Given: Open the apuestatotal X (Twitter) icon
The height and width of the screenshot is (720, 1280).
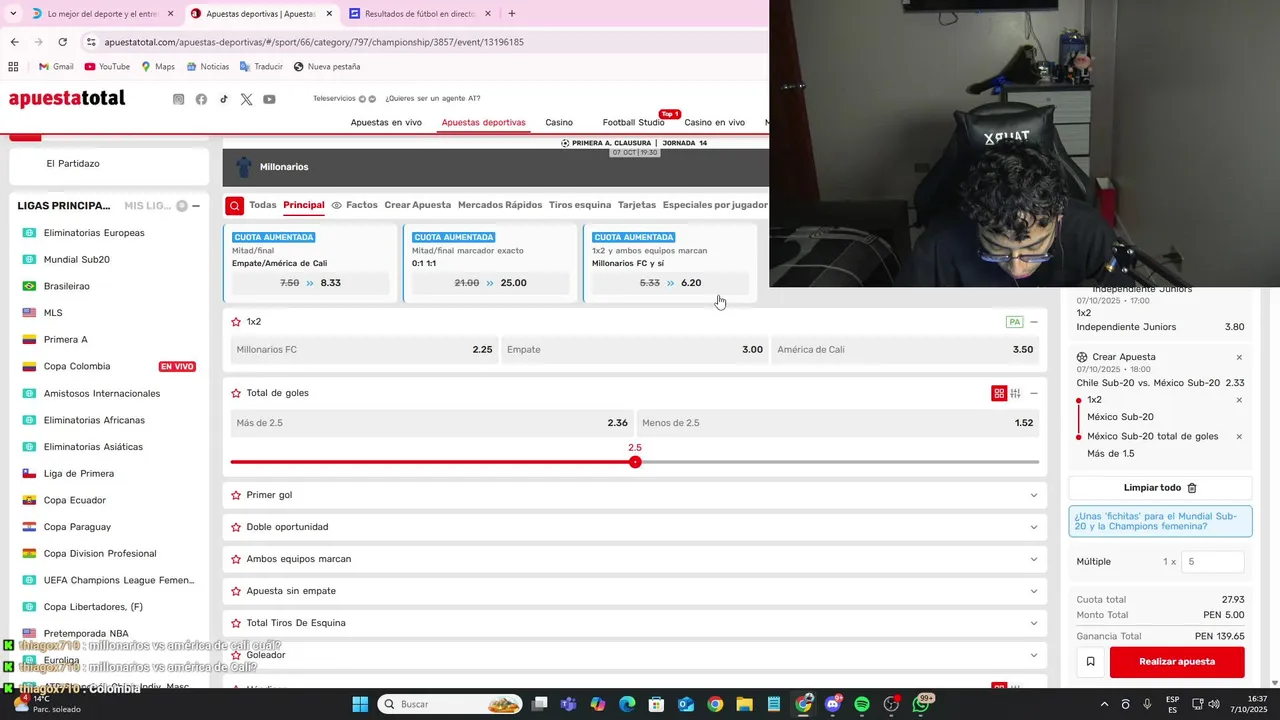Looking at the screenshot, I should pyautogui.click(x=246, y=99).
